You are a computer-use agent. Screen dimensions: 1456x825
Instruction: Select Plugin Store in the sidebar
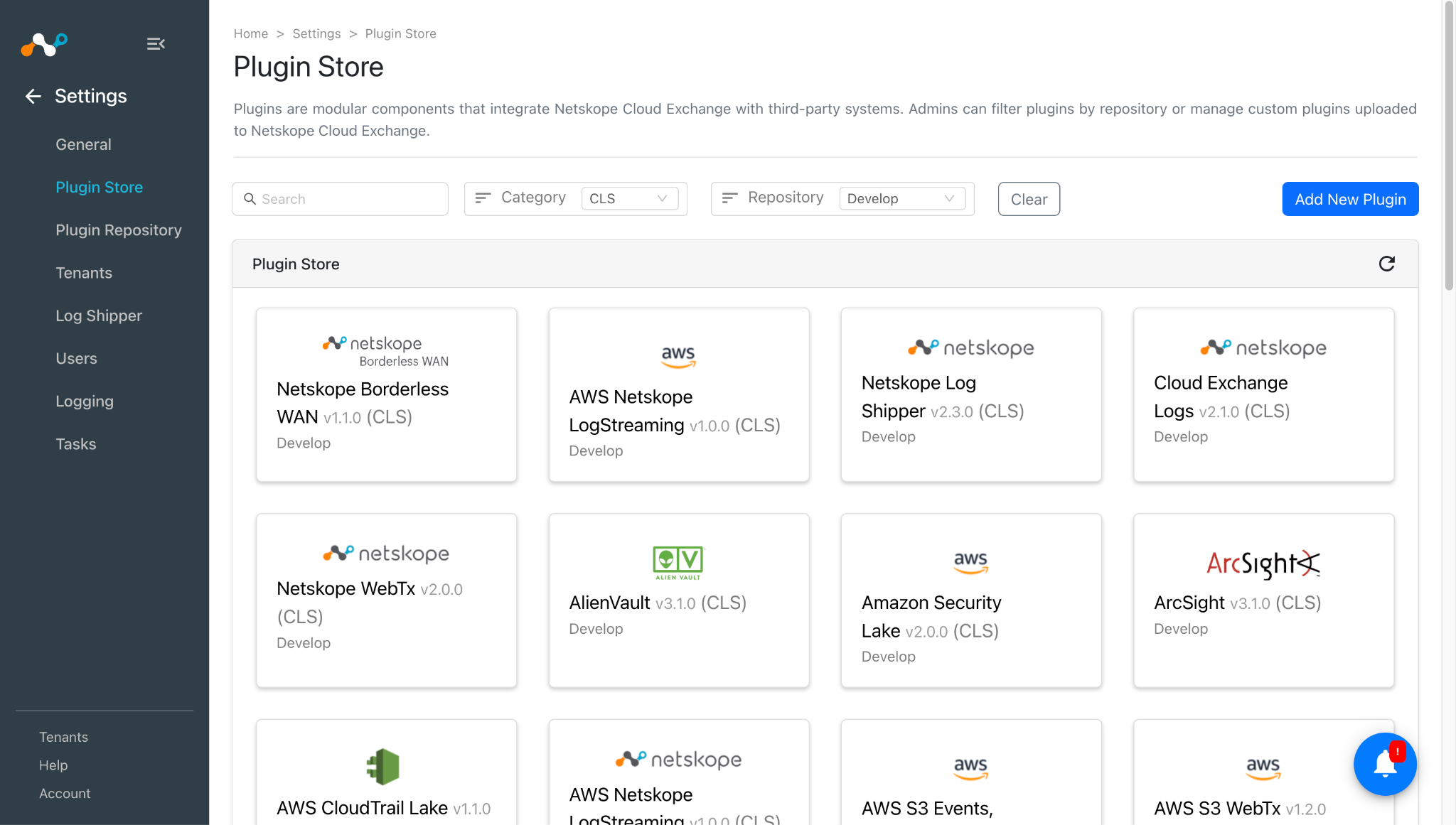[100, 187]
